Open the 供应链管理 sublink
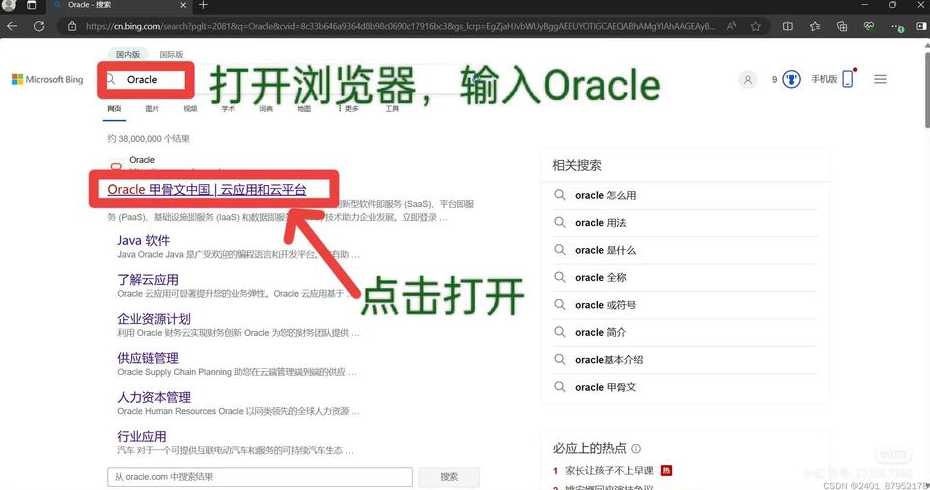The width and height of the screenshot is (930, 490). (x=148, y=358)
